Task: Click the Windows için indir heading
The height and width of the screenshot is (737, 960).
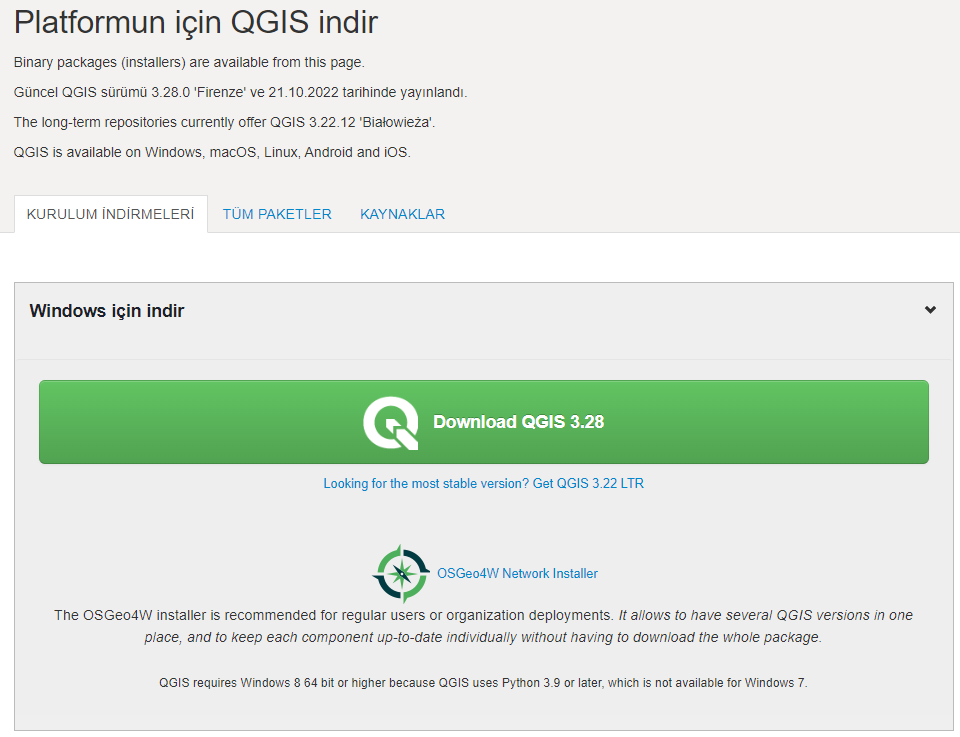Action: click(x=107, y=311)
